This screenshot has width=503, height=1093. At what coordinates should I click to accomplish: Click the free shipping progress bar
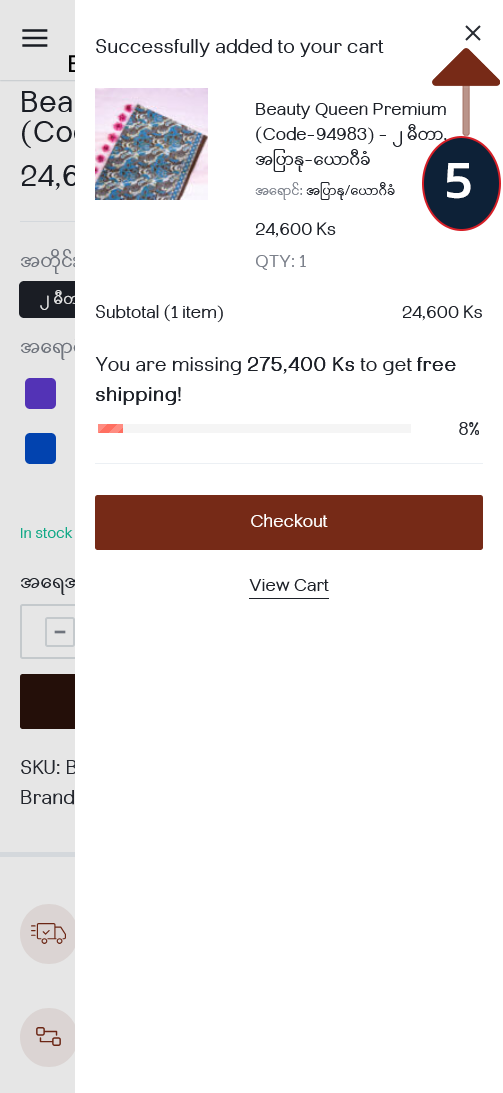coord(254,429)
